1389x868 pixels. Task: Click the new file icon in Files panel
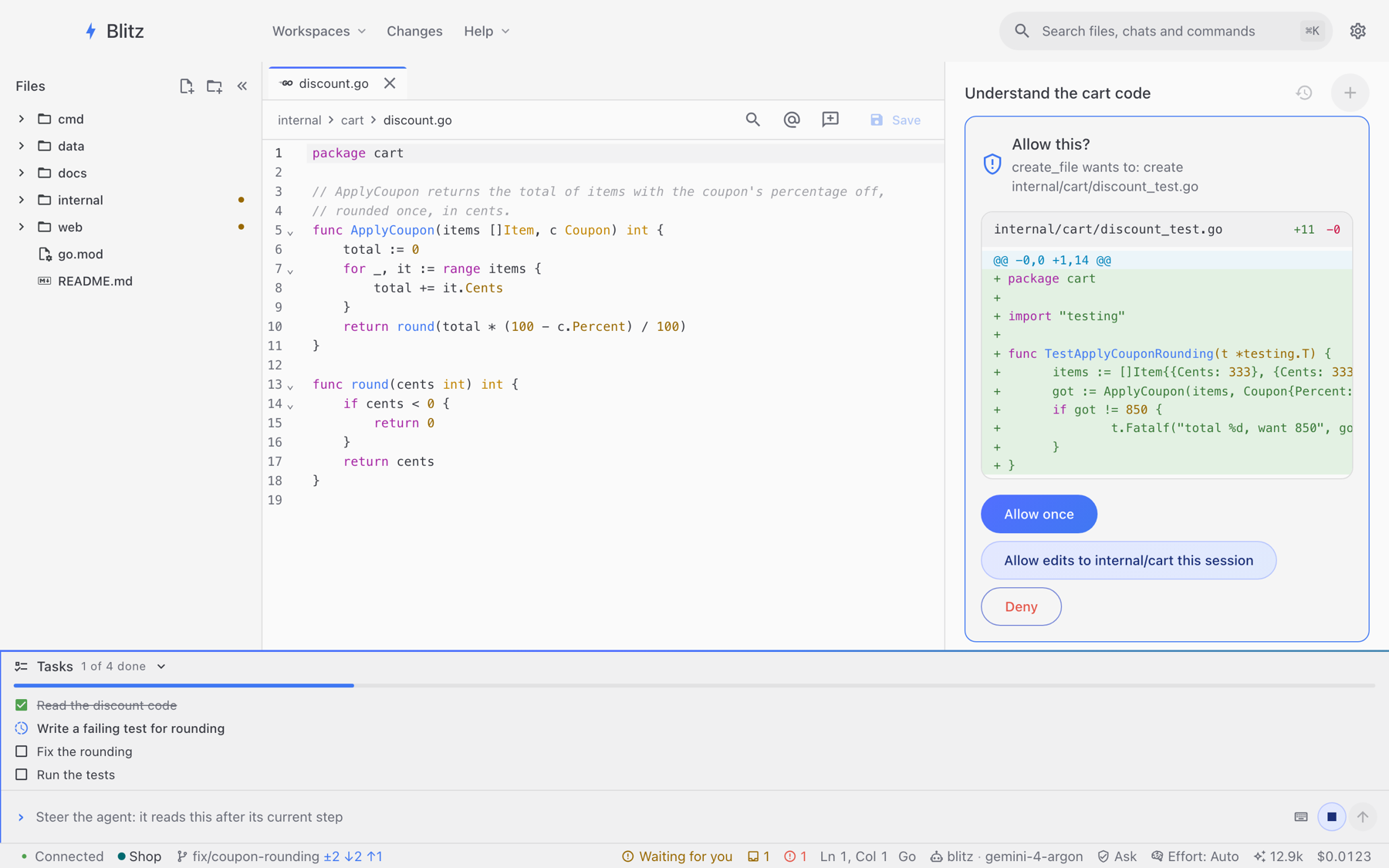tap(186, 86)
